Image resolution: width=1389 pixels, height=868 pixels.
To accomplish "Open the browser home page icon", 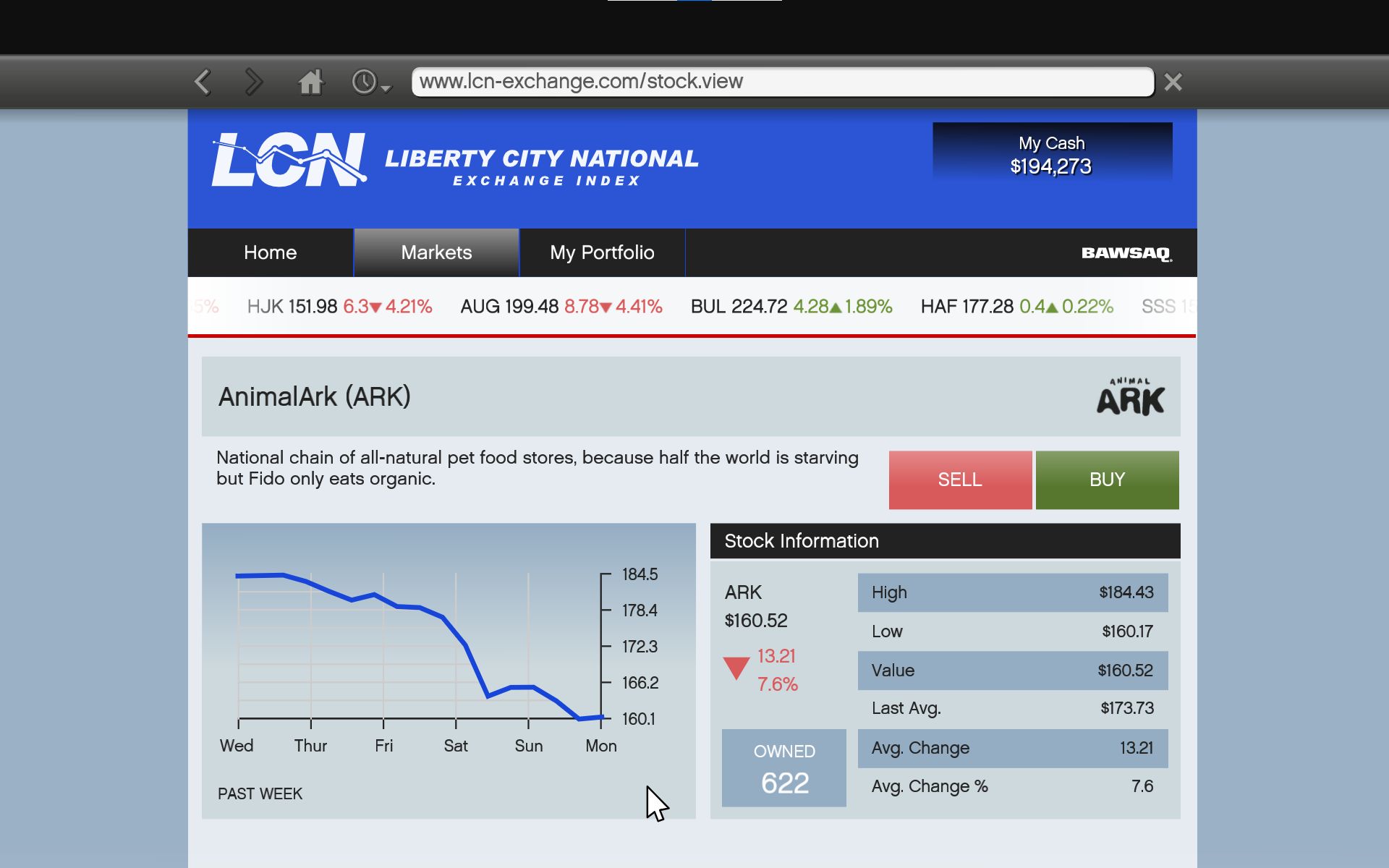I will pos(311,82).
